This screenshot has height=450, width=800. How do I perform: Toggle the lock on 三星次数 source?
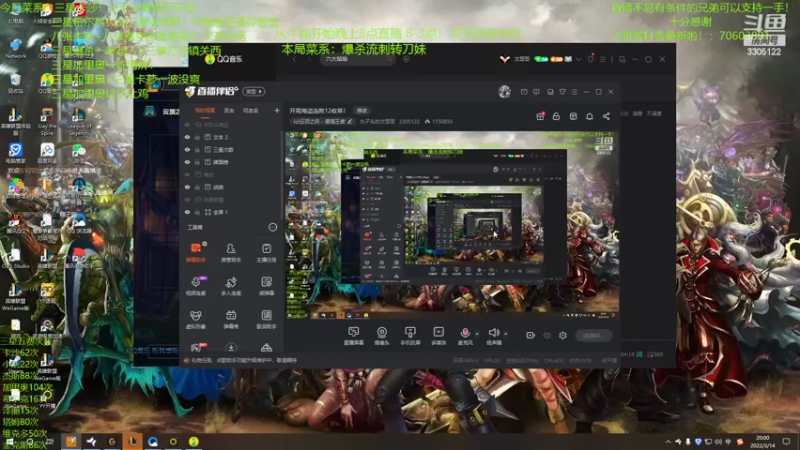point(197,150)
